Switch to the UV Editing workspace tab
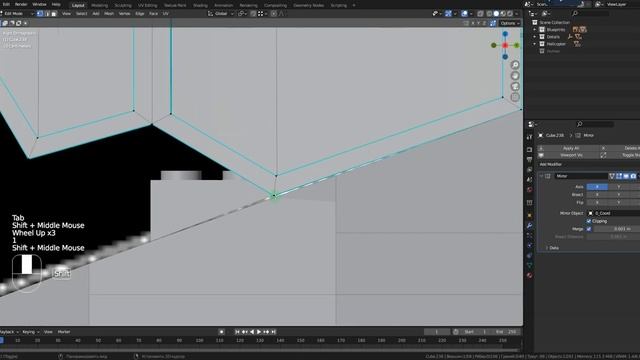This screenshot has width=640, height=360. point(147,6)
